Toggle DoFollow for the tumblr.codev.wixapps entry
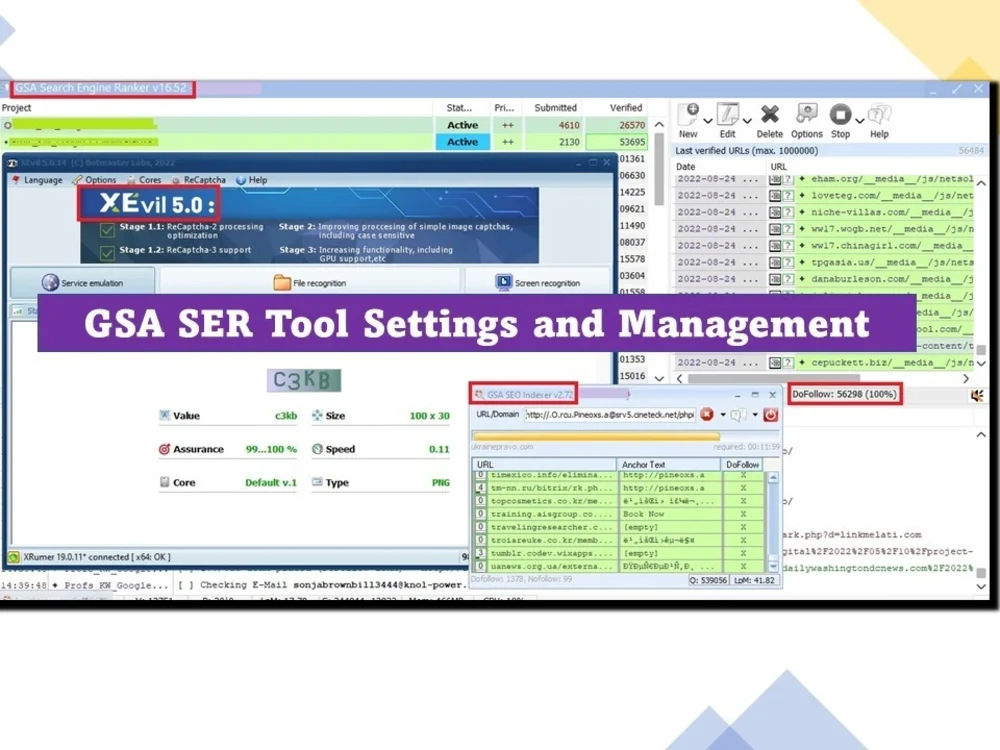The height and width of the screenshot is (750, 1000). (x=743, y=554)
